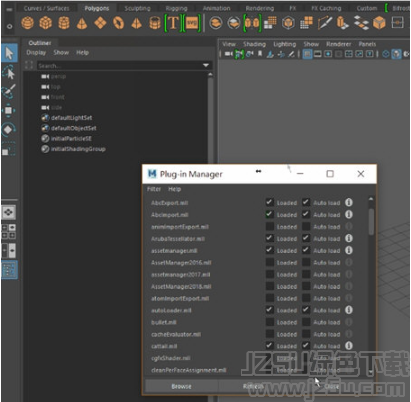Create a polygon cylinder from the shelf
Screen dimensions: 411x402
(x=64, y=23)
